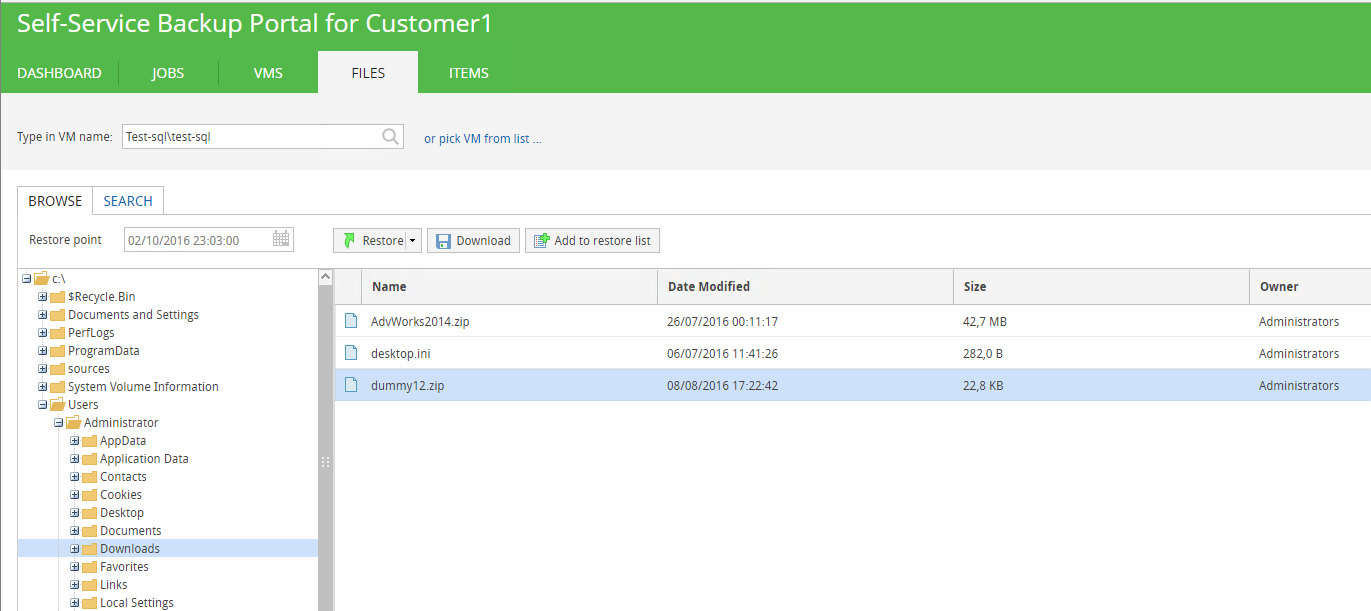
Task: Select the Users tree folder
Action: click(83, 405)
